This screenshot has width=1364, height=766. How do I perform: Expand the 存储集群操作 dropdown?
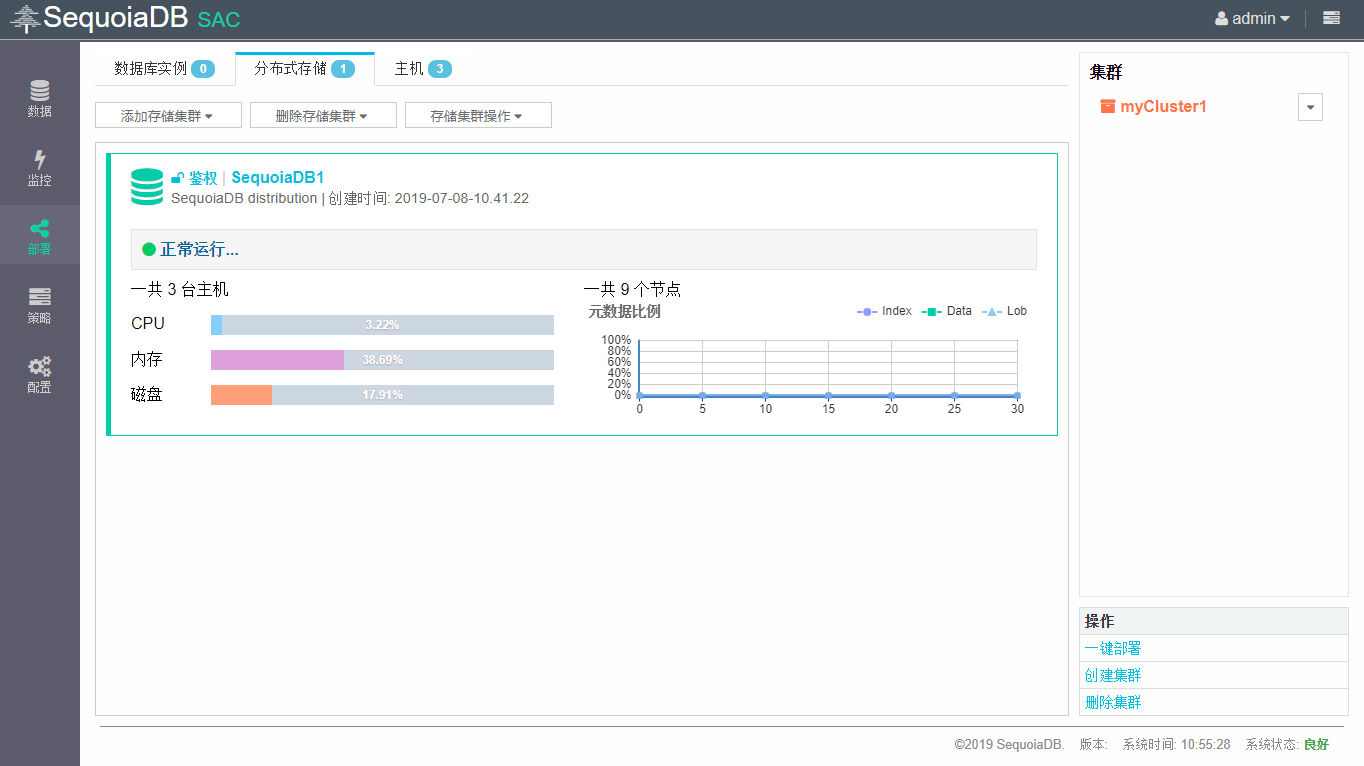coord(478,116)
